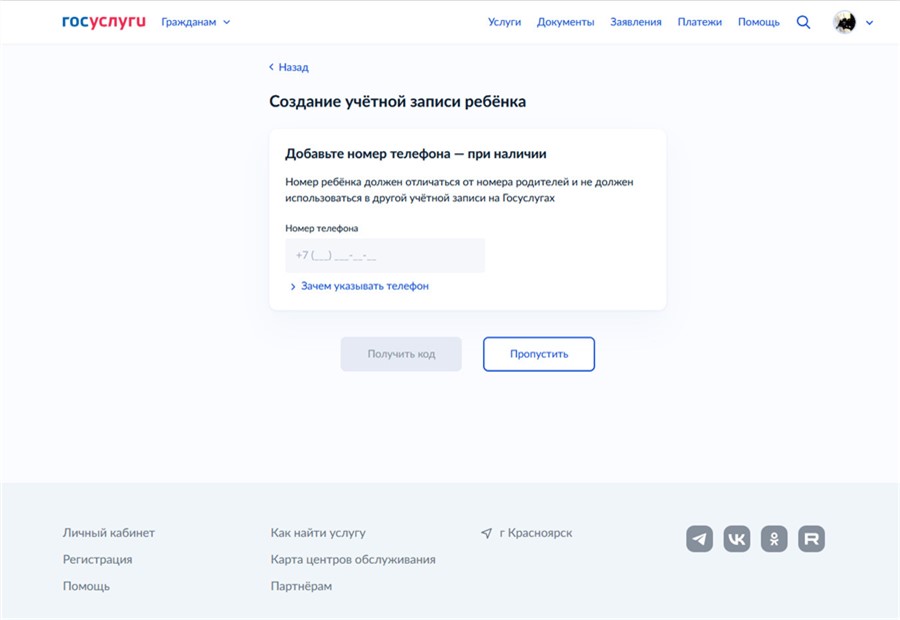Screen dimensions: 900x620
Task: Click the Получить код button
Action: point(401,354)
